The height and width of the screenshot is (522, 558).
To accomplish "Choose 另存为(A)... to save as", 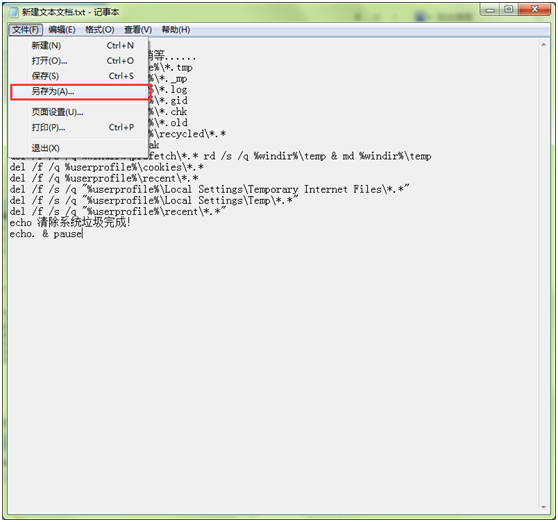I will point(79,92).
